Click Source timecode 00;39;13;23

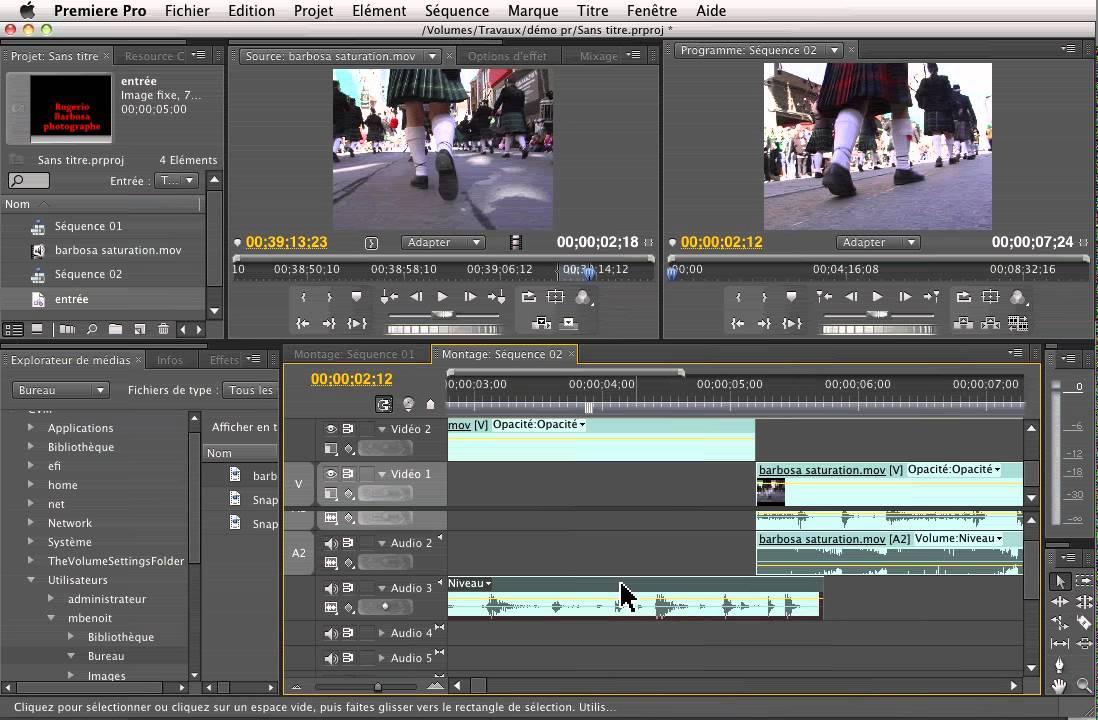coord(286,242)
